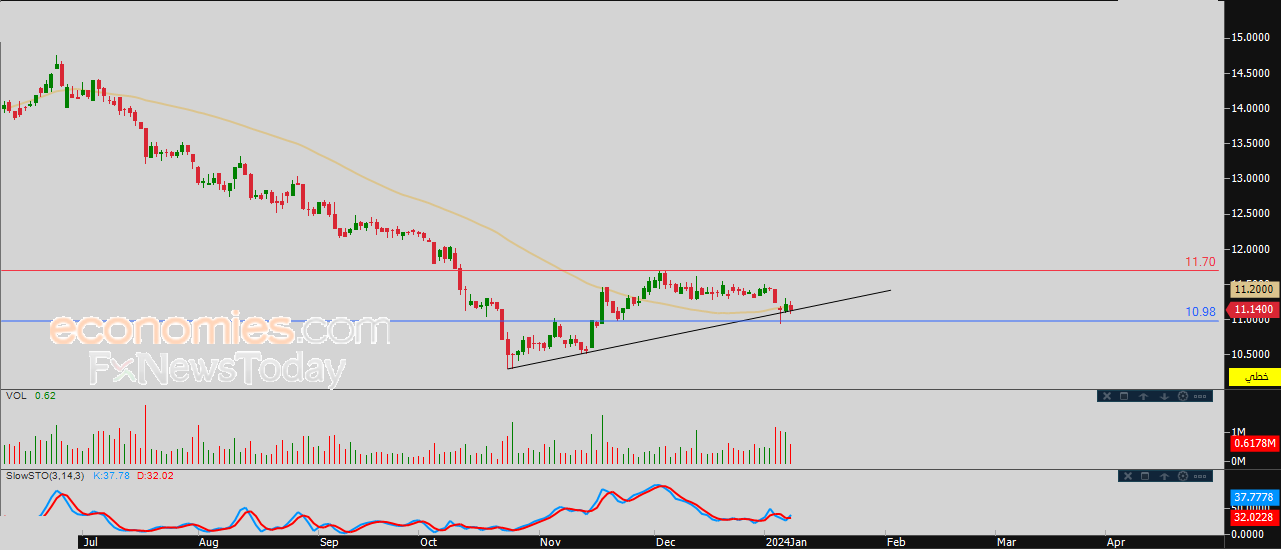Image resolution: width=1281 pixels, height=550 pixels.
Task: Click the Sep label on time axis
Action: 330,541
